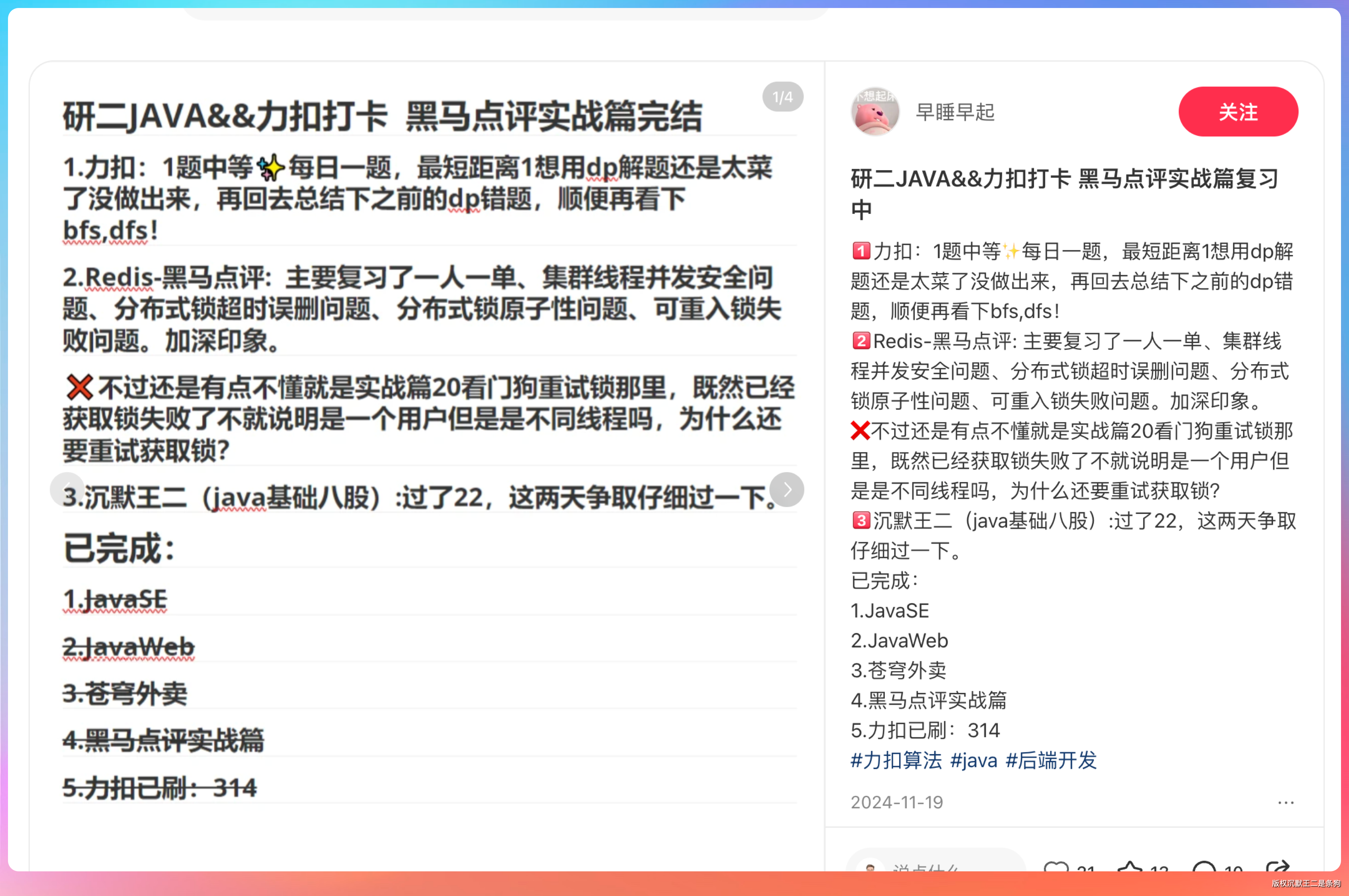1349x896 pixels.
Task: Click your own avatar in the comment box
Action: tap(870, 868)
